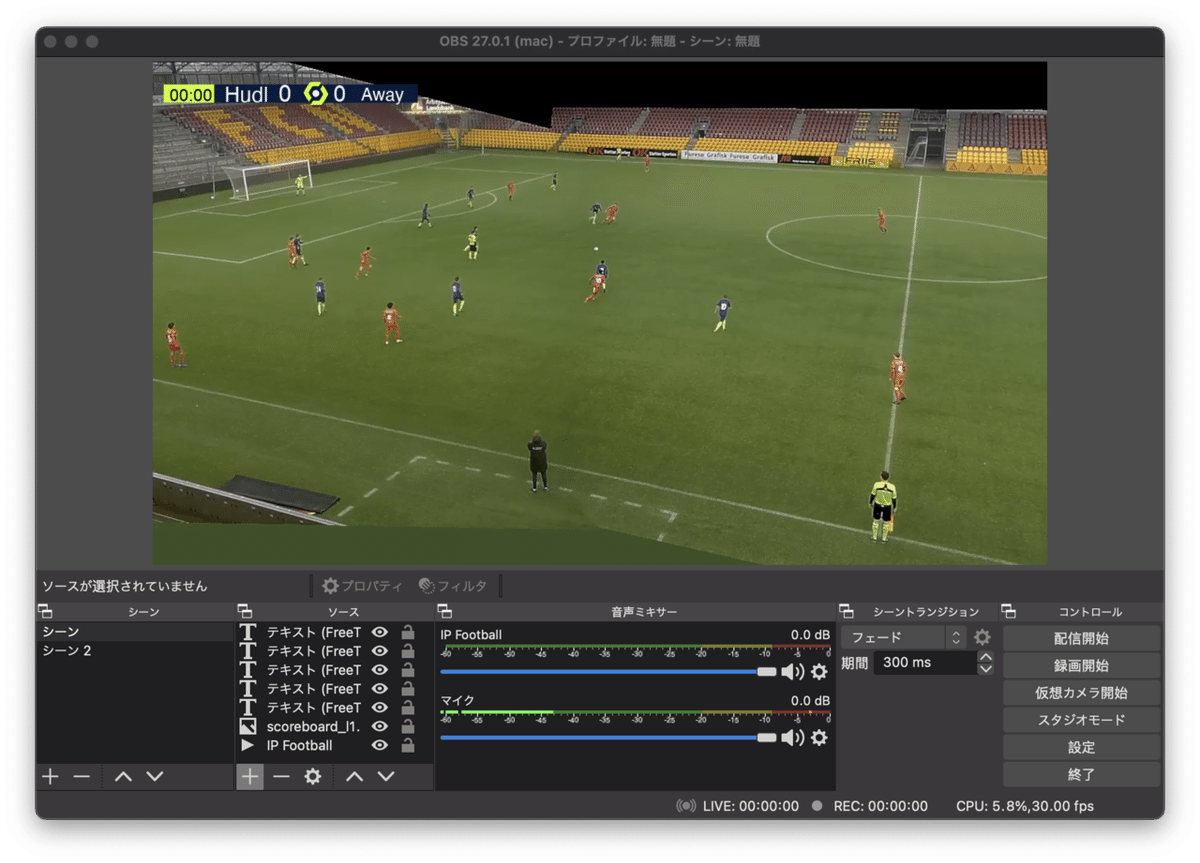This screenshot has height=863, width=1200.
Task: Click the ソースが選択されていません label
Action: [x=125, y=586]
